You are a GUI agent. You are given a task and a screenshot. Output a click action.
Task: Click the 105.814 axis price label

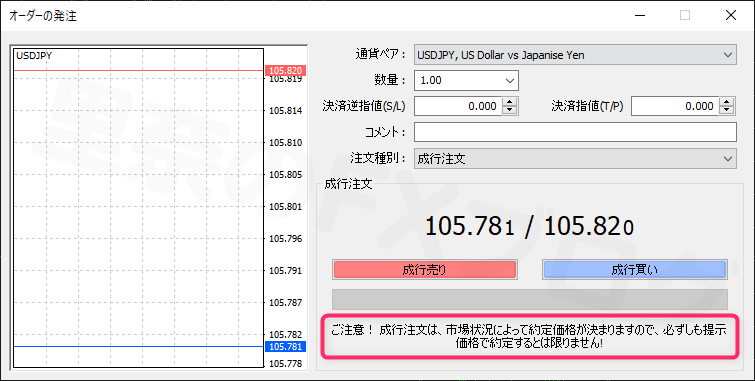[x=286, y=110]
